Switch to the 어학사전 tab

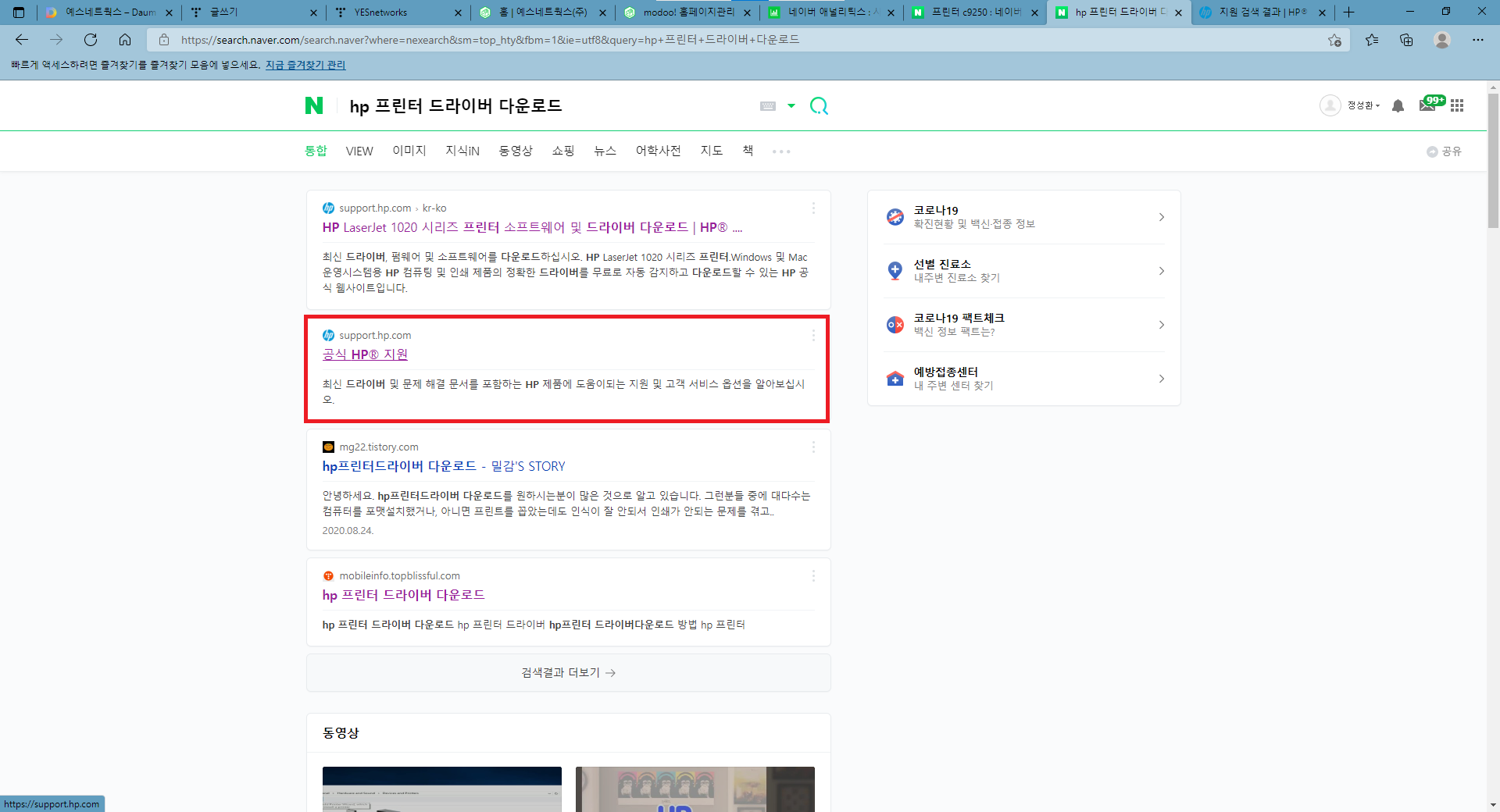click(x=658, y=151)
